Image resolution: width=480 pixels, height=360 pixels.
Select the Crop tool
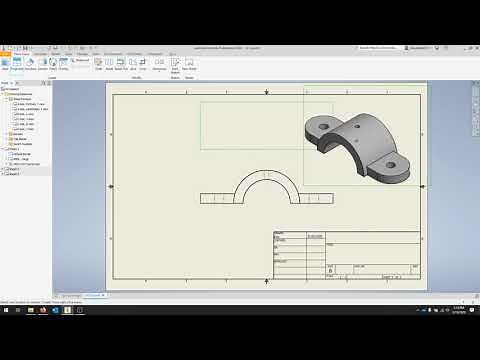click(143, 64)
